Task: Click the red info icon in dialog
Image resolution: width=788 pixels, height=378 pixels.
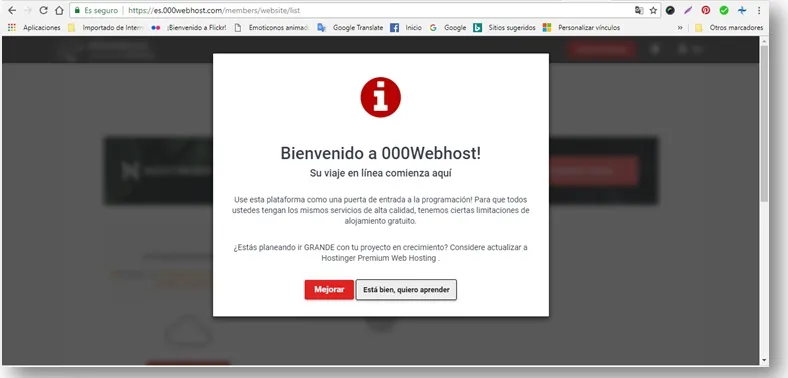Action: coord(380,98)
